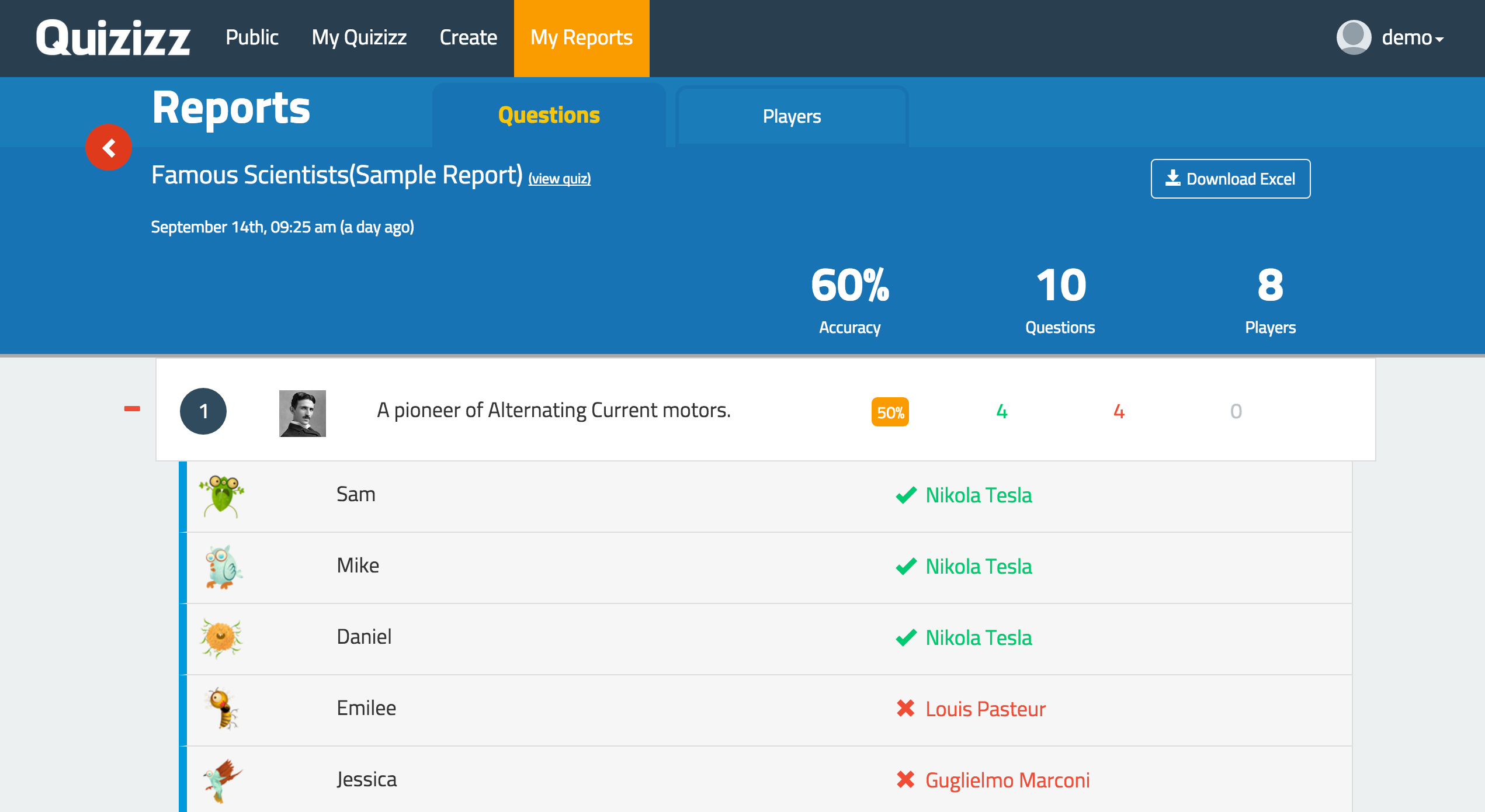Click the 10 Questions statistic
This screenshot has height=812, width=1485.
pyautogui.click(x=1060, y=301)
